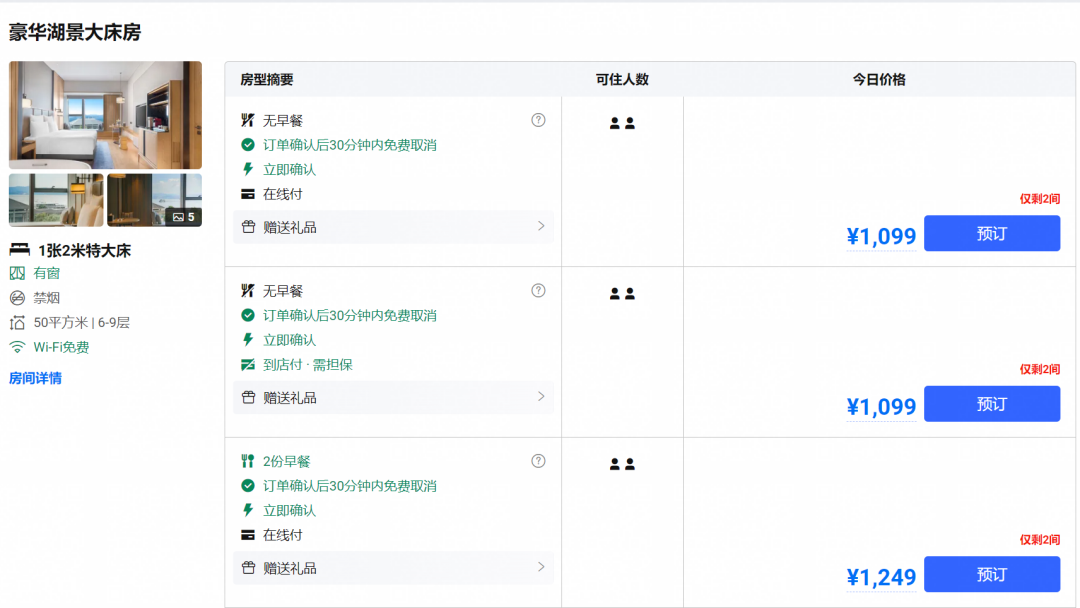Click the 到店付 · 需担保 text

tap(307, 365)
